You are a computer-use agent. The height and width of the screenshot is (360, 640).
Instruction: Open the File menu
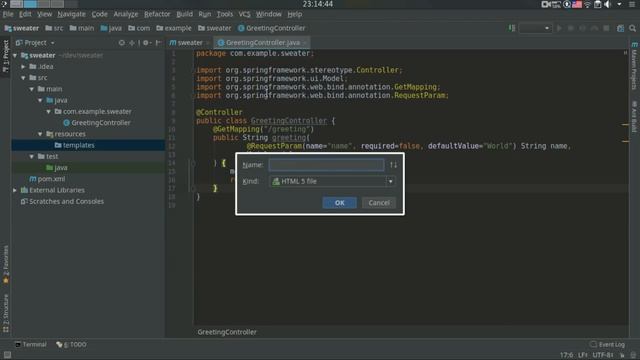pos(8,14)
